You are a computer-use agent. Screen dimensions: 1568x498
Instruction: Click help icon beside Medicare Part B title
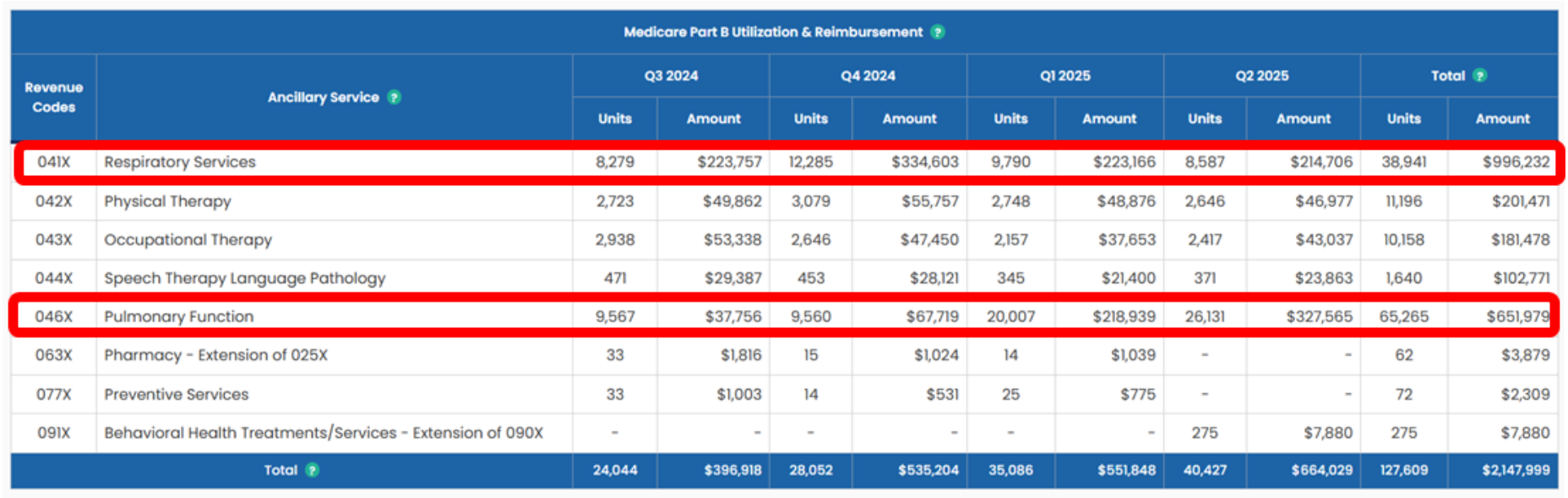click(x=938, y=32)
